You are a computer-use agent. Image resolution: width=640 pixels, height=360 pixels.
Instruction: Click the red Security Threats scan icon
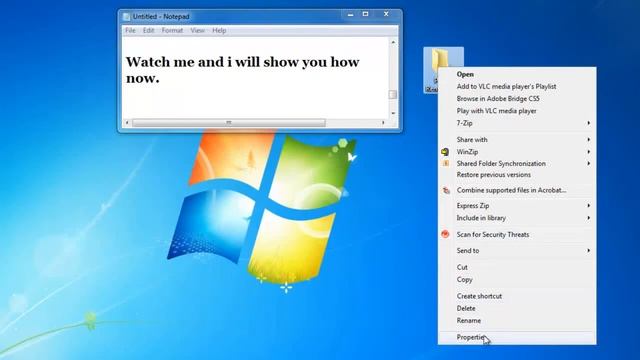pos(445,234)
